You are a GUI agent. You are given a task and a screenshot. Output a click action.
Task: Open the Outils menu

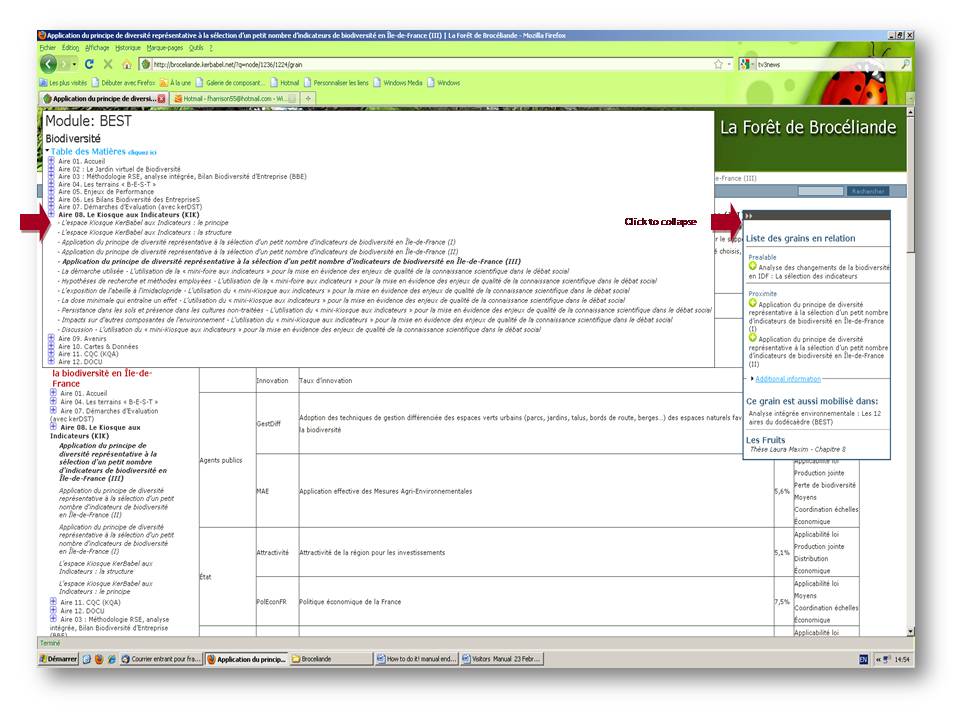tap(196, 48)
